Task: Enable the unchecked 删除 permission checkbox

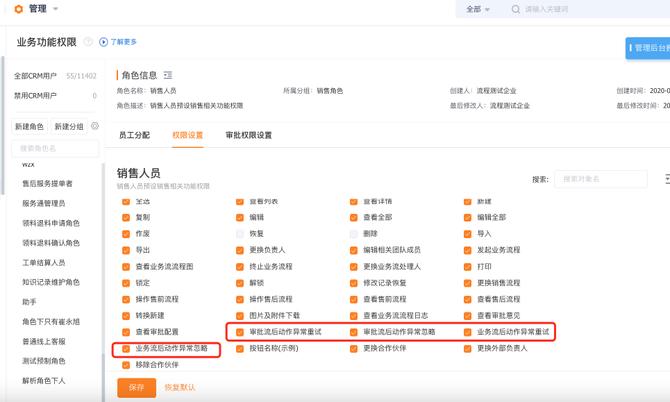Action: [x=354, y=233]
